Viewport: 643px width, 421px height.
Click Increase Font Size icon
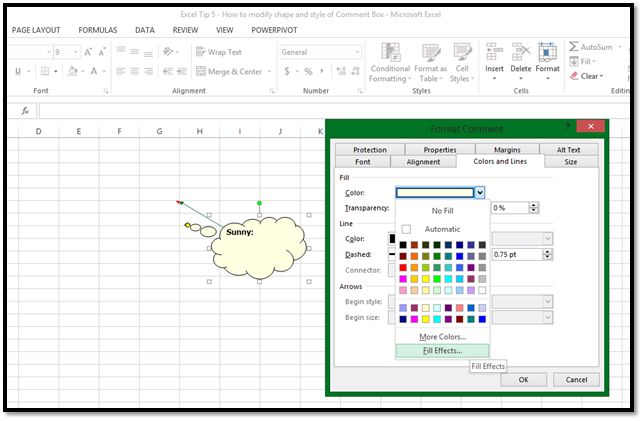[x=88, y=52]
